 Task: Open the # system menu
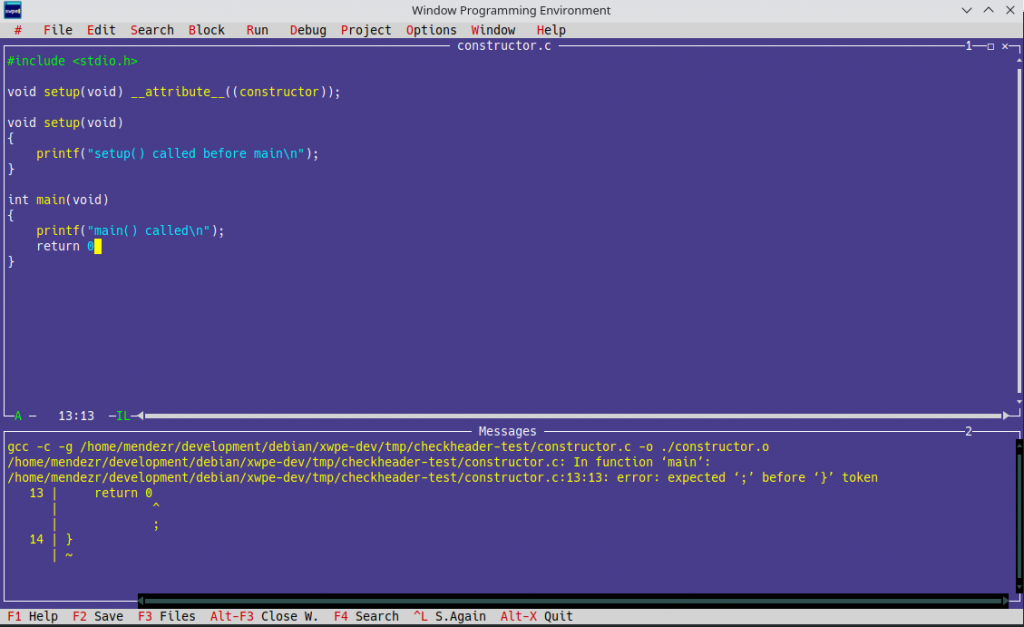[18, 30]
